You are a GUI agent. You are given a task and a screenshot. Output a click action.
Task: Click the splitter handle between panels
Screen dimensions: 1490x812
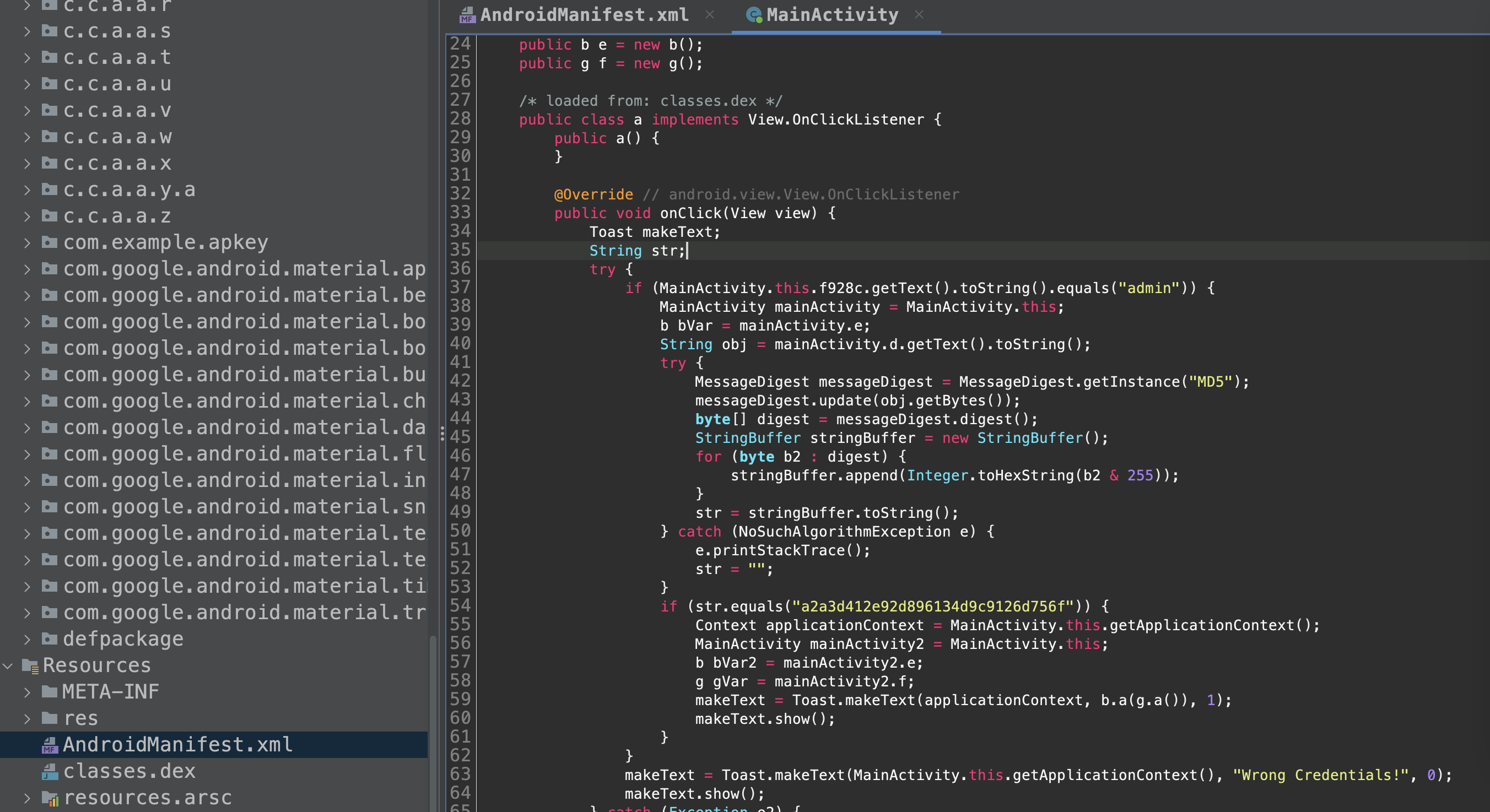point(442,434)
